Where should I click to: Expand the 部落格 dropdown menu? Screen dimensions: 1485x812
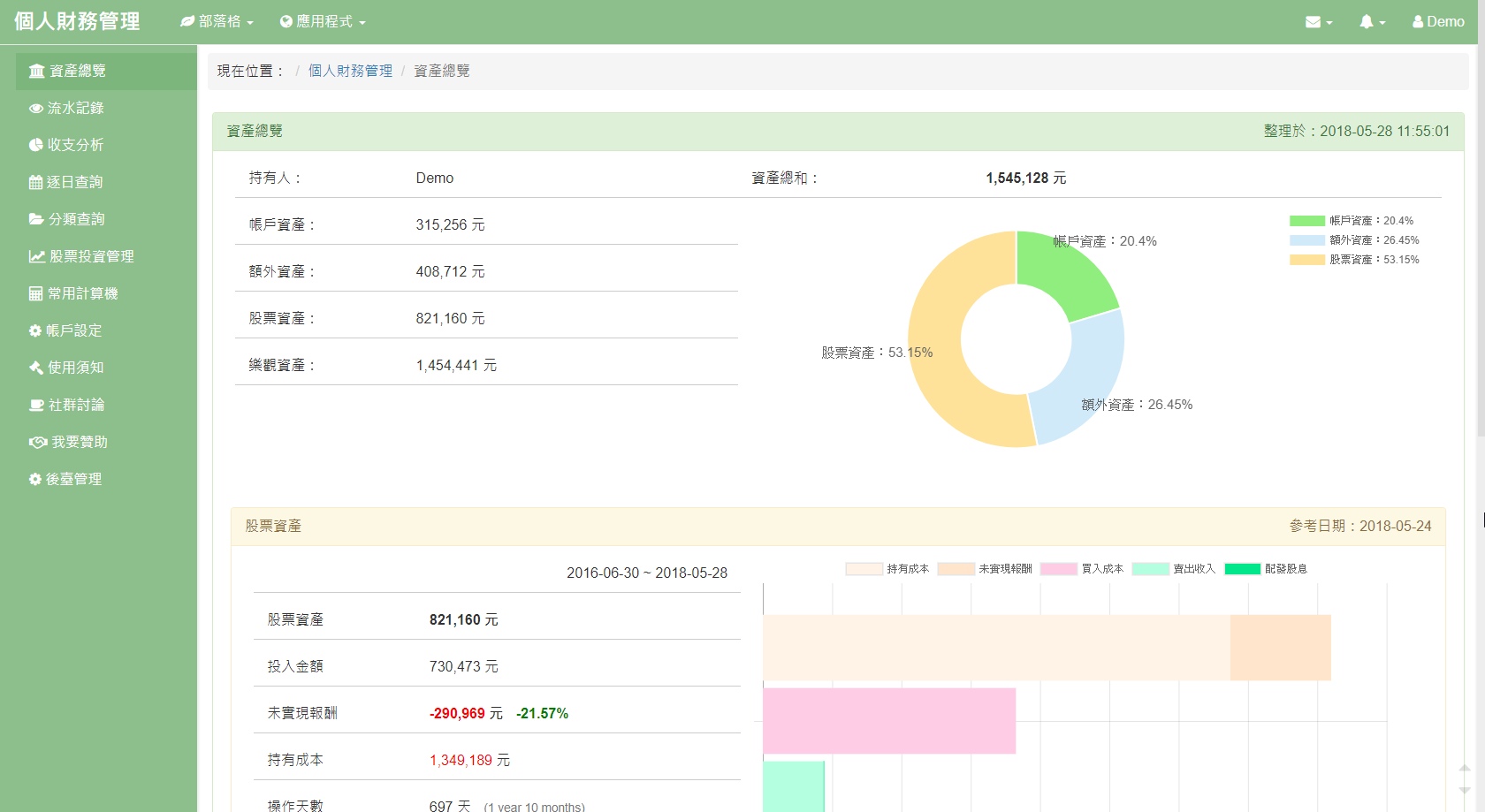coord(217,21)
